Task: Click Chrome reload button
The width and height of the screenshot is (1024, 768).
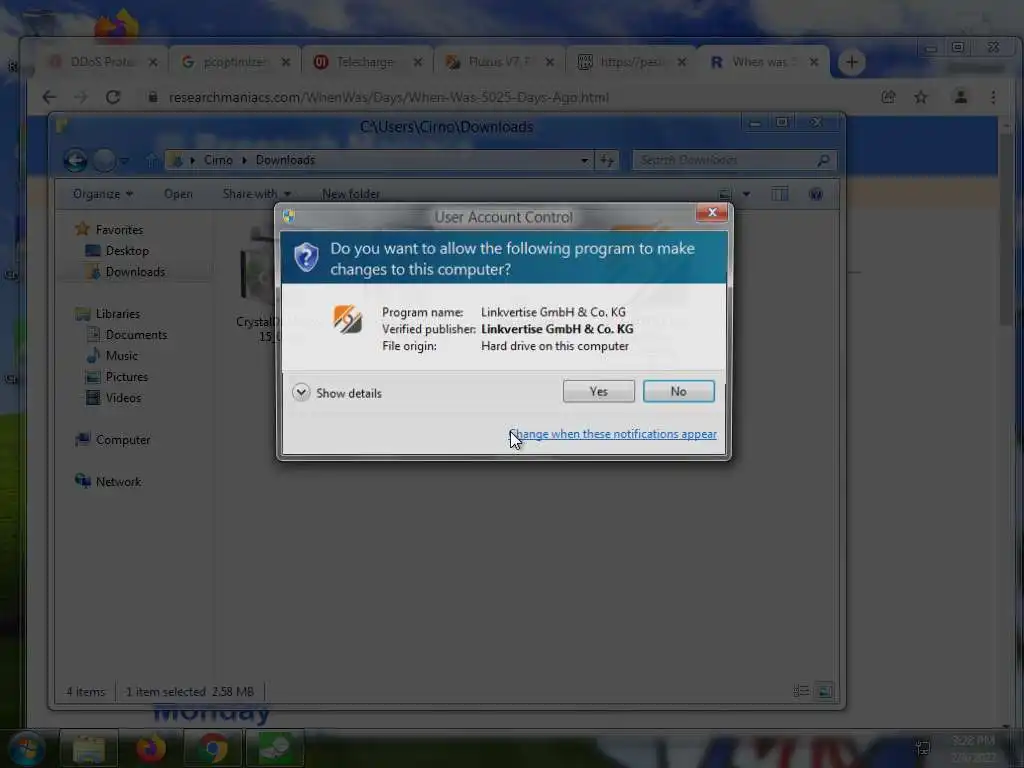Action: point(113,97)
